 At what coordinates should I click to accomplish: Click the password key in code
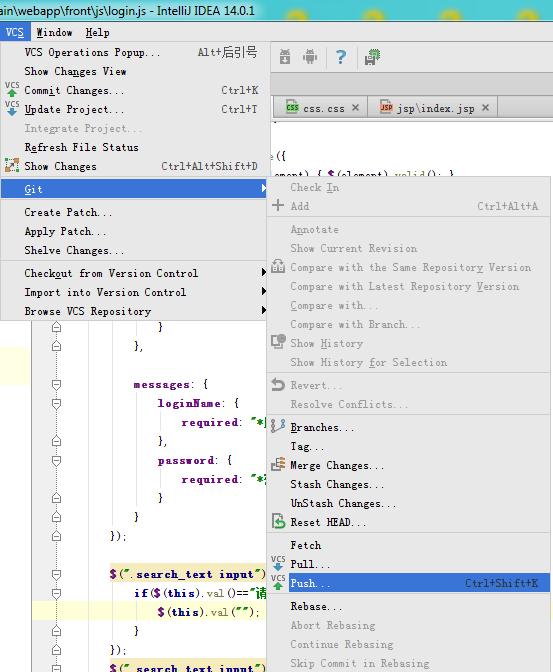point(186,460)
